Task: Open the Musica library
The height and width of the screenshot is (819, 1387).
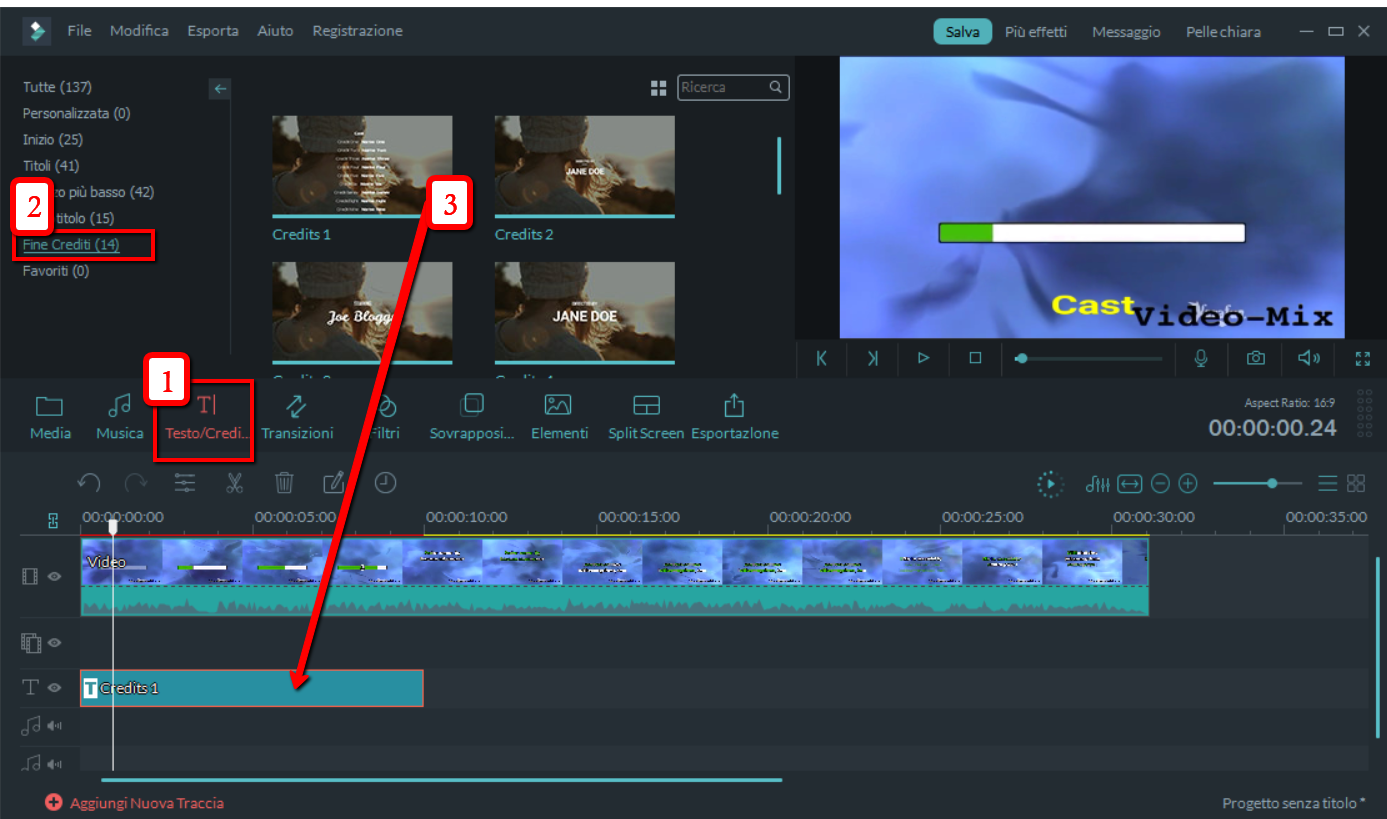Action: pyautogui.click(x=120, y=417)
